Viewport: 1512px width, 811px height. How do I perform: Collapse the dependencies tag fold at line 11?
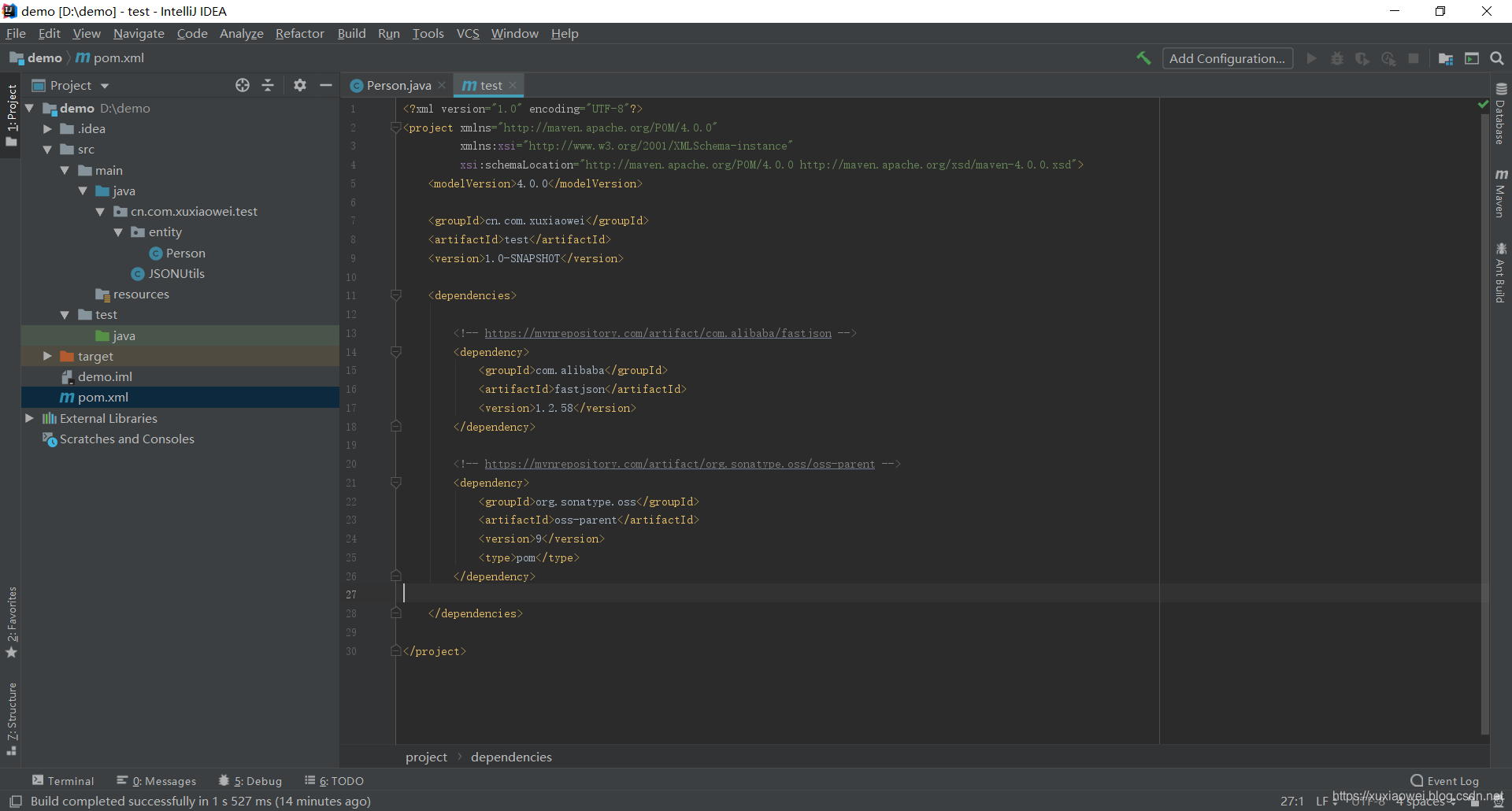point(396,295)
